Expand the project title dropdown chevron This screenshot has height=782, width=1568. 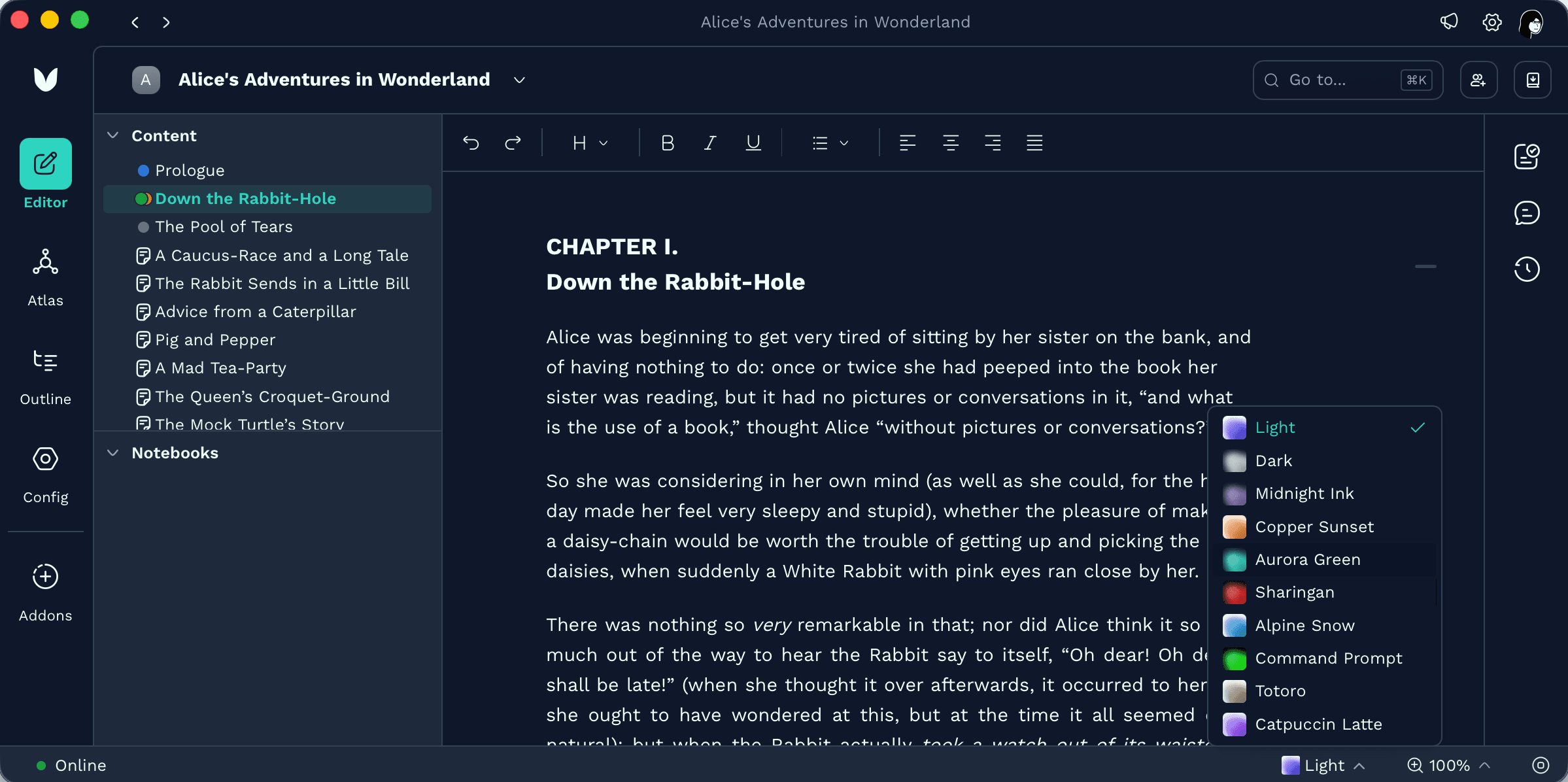coord(519,80)
